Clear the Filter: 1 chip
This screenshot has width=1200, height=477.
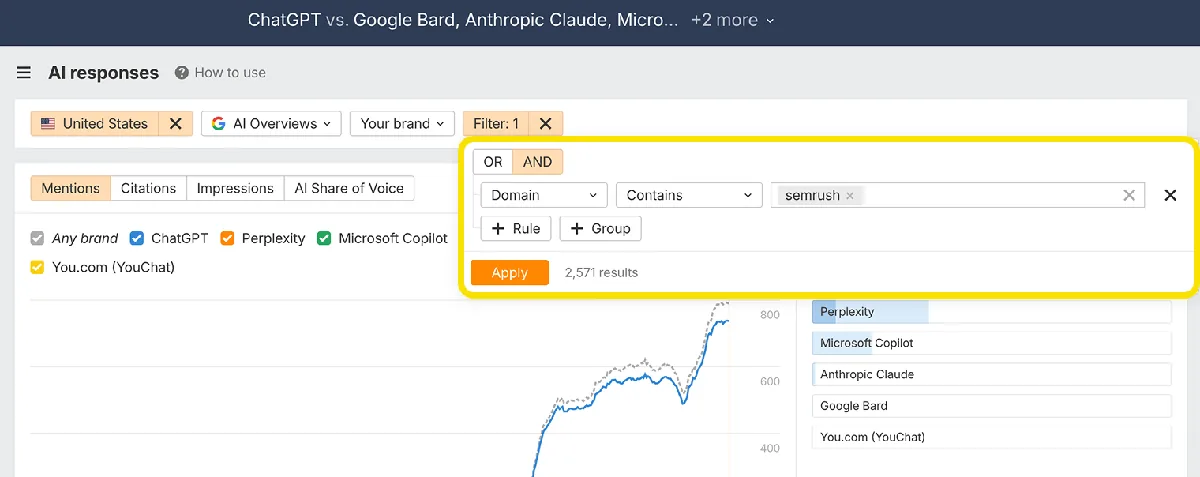[545, 124]
